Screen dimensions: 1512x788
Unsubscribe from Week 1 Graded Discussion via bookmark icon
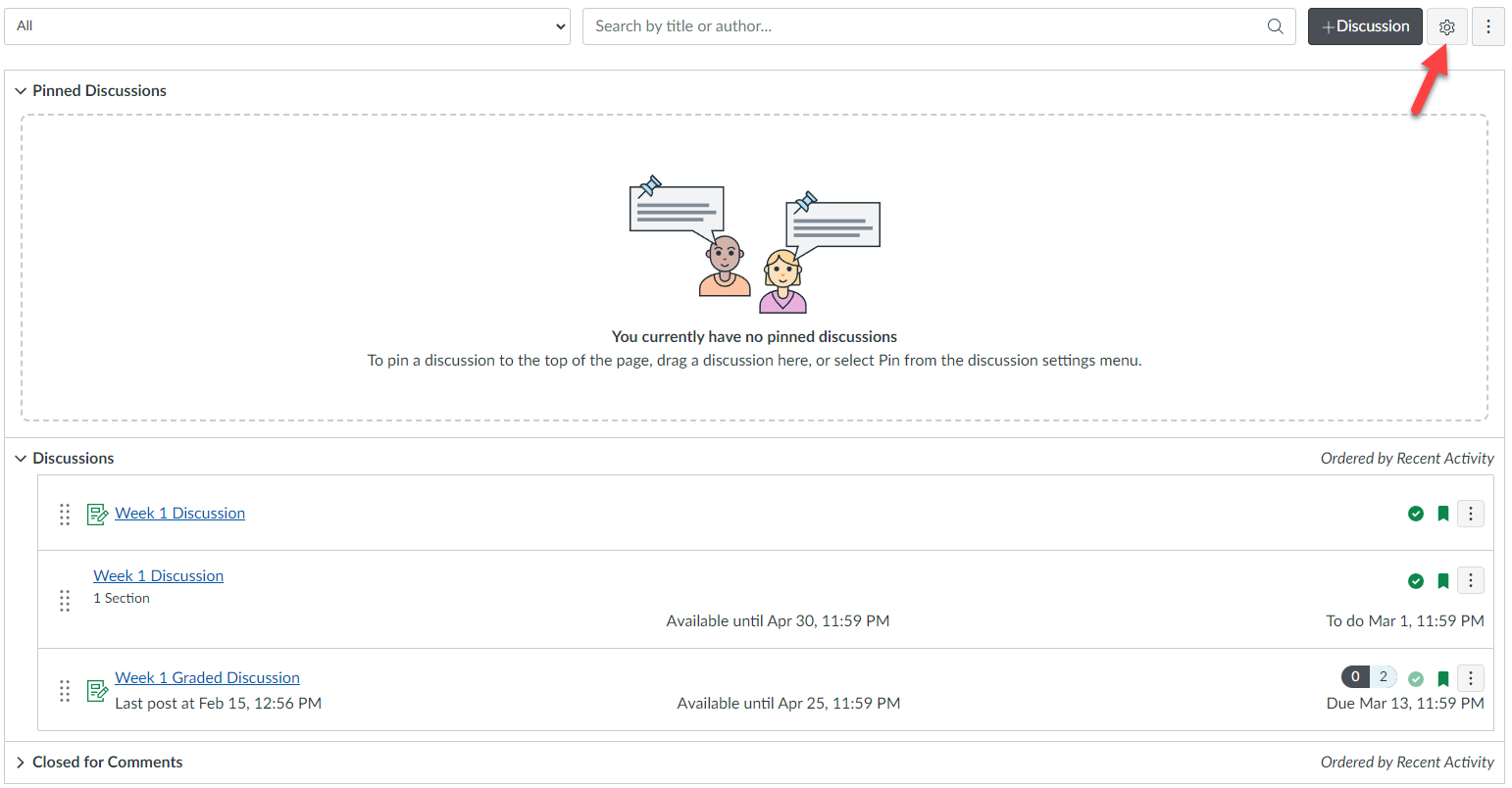(1442, 677)
